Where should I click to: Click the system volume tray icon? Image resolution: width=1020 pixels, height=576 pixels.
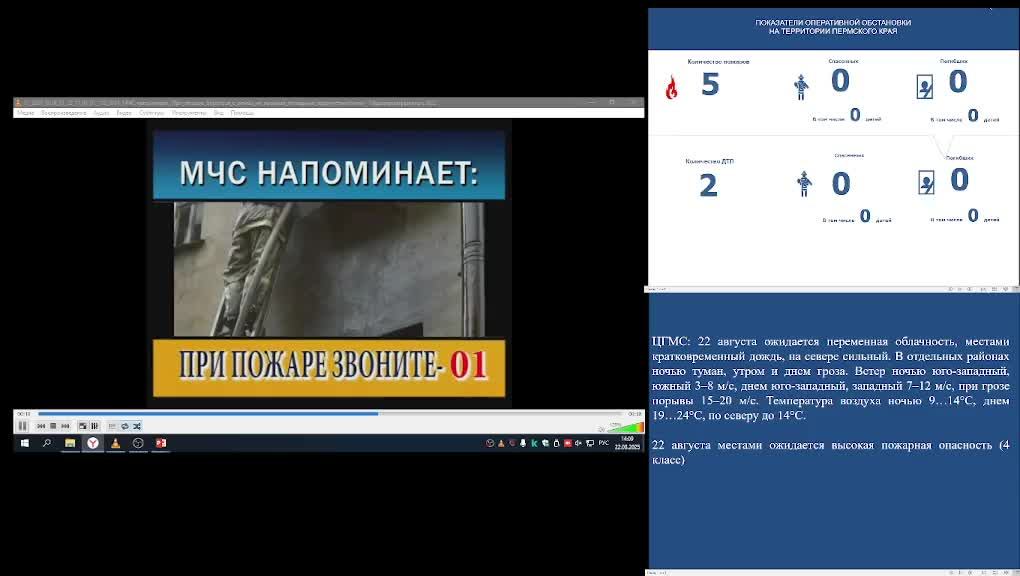click(x=578, y=443)
